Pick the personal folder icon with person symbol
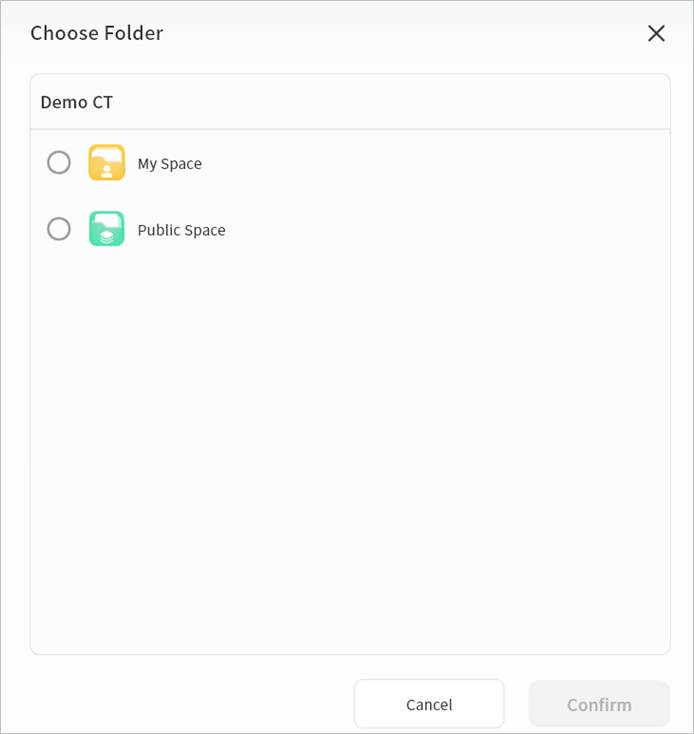Viewport: 694px width, 734px height. [x=107, y=163]
